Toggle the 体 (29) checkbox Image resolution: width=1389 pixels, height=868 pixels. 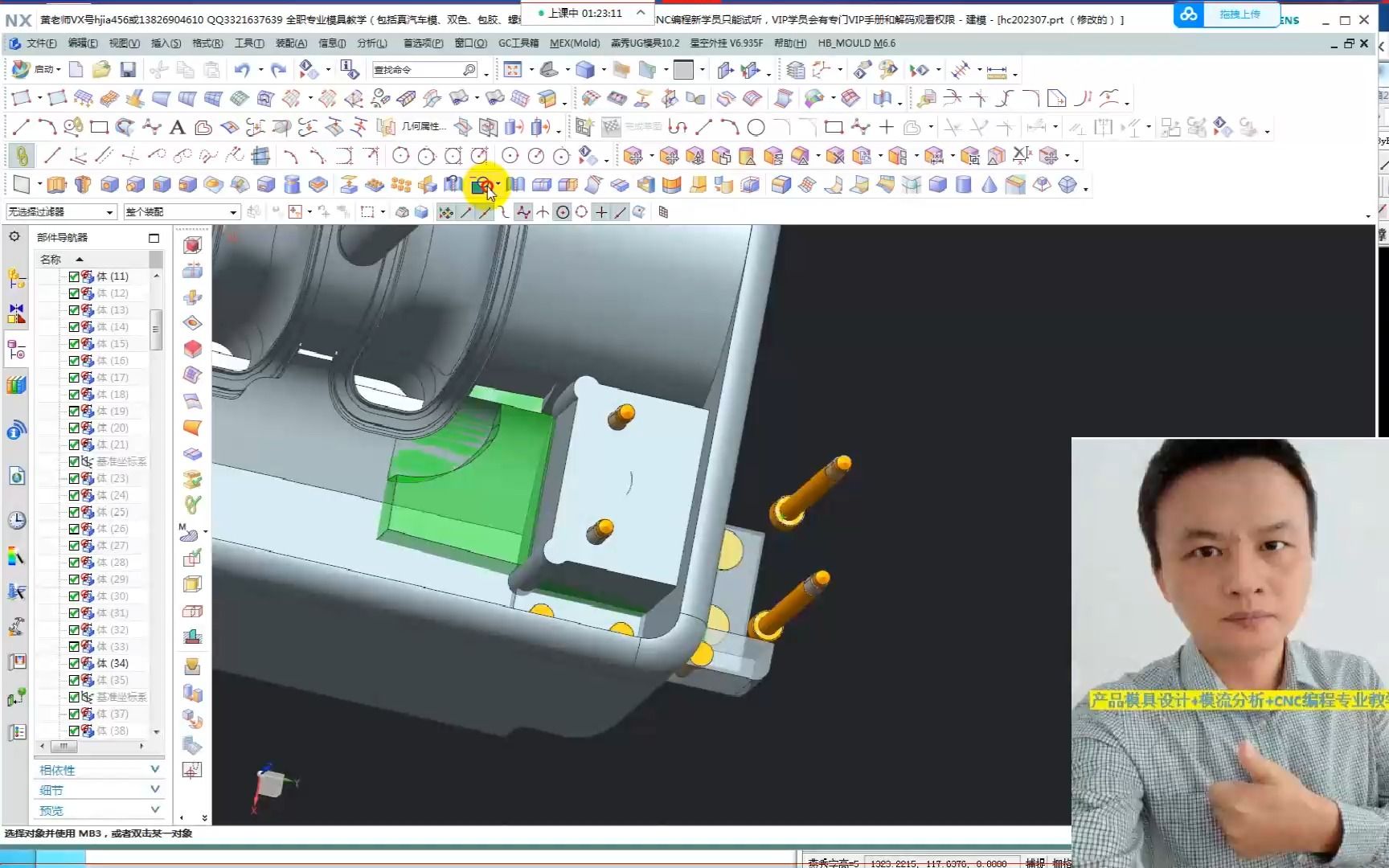point(74,579)
